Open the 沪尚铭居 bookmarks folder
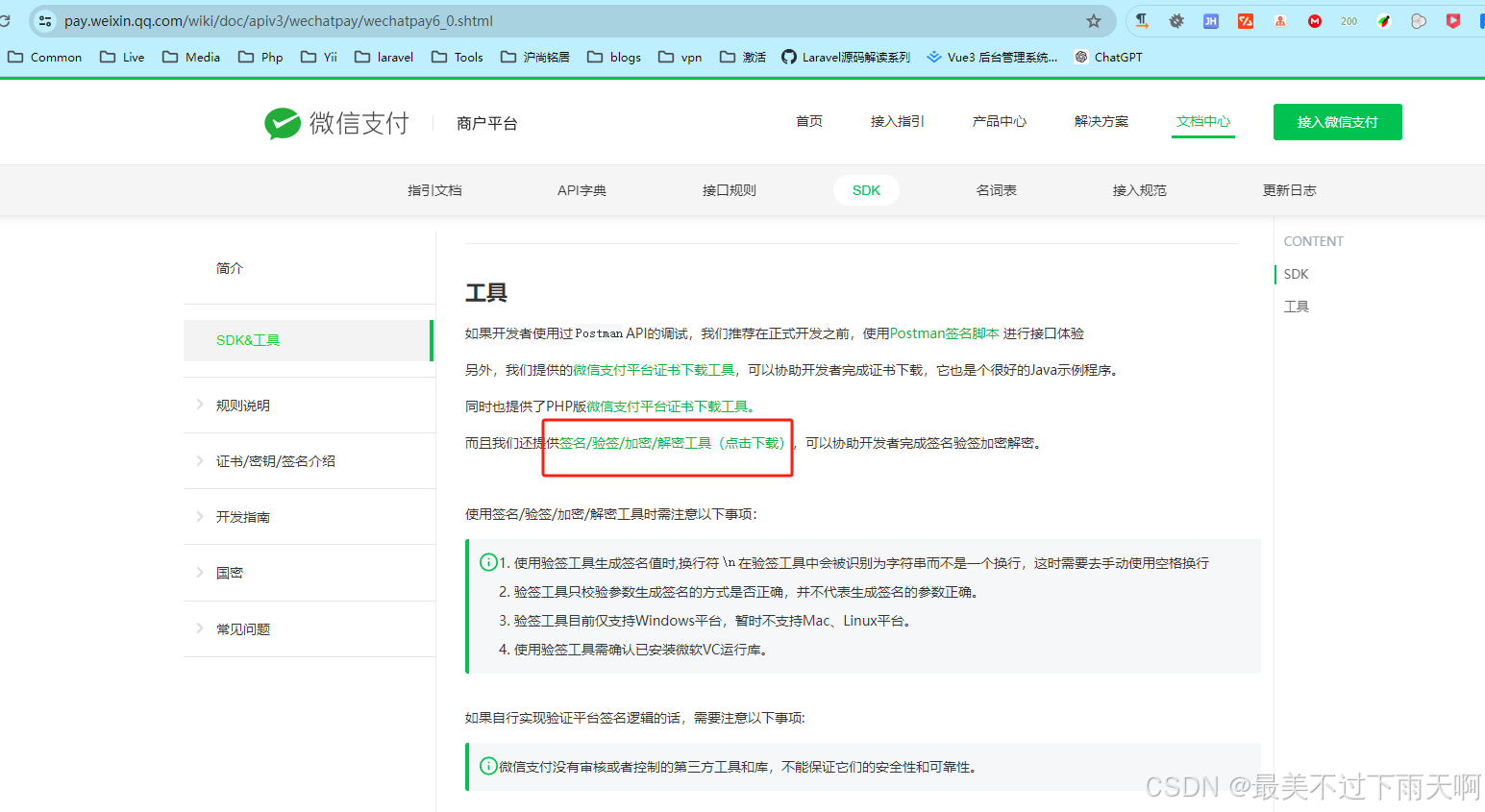1485x812 pixels. [535, 58]
